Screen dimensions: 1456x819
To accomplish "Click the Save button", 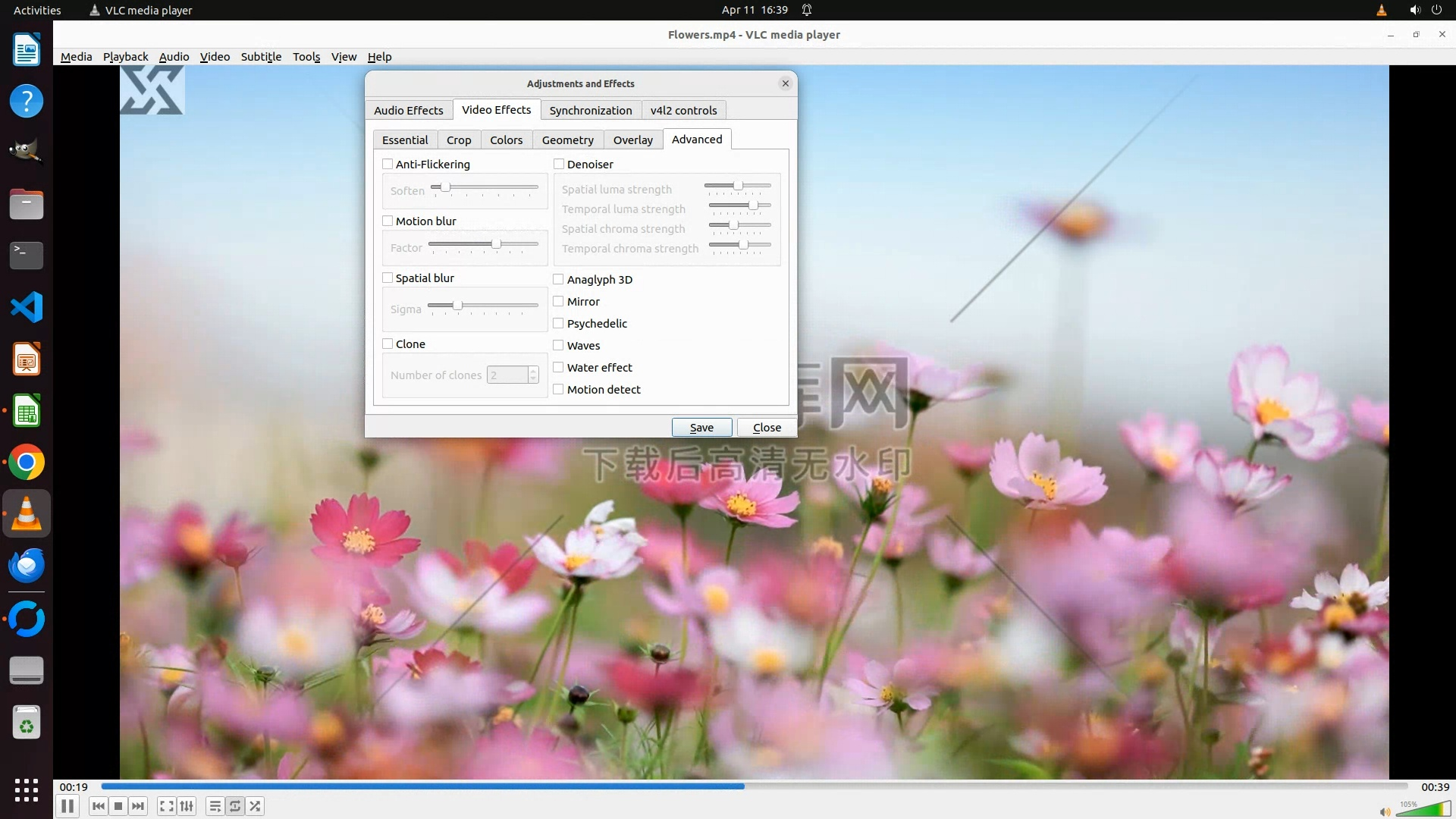I will (701, 428).
